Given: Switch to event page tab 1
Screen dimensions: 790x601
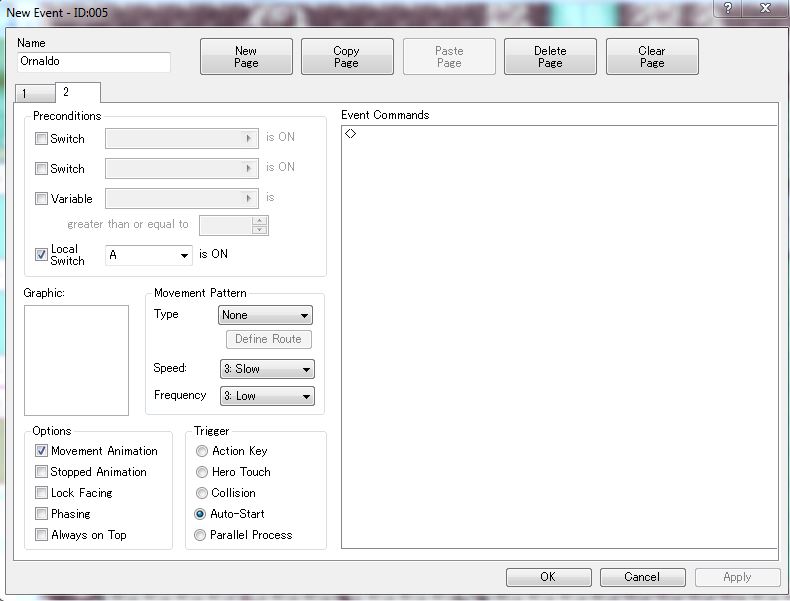Looking at the screenshot, I should point(24,93).
